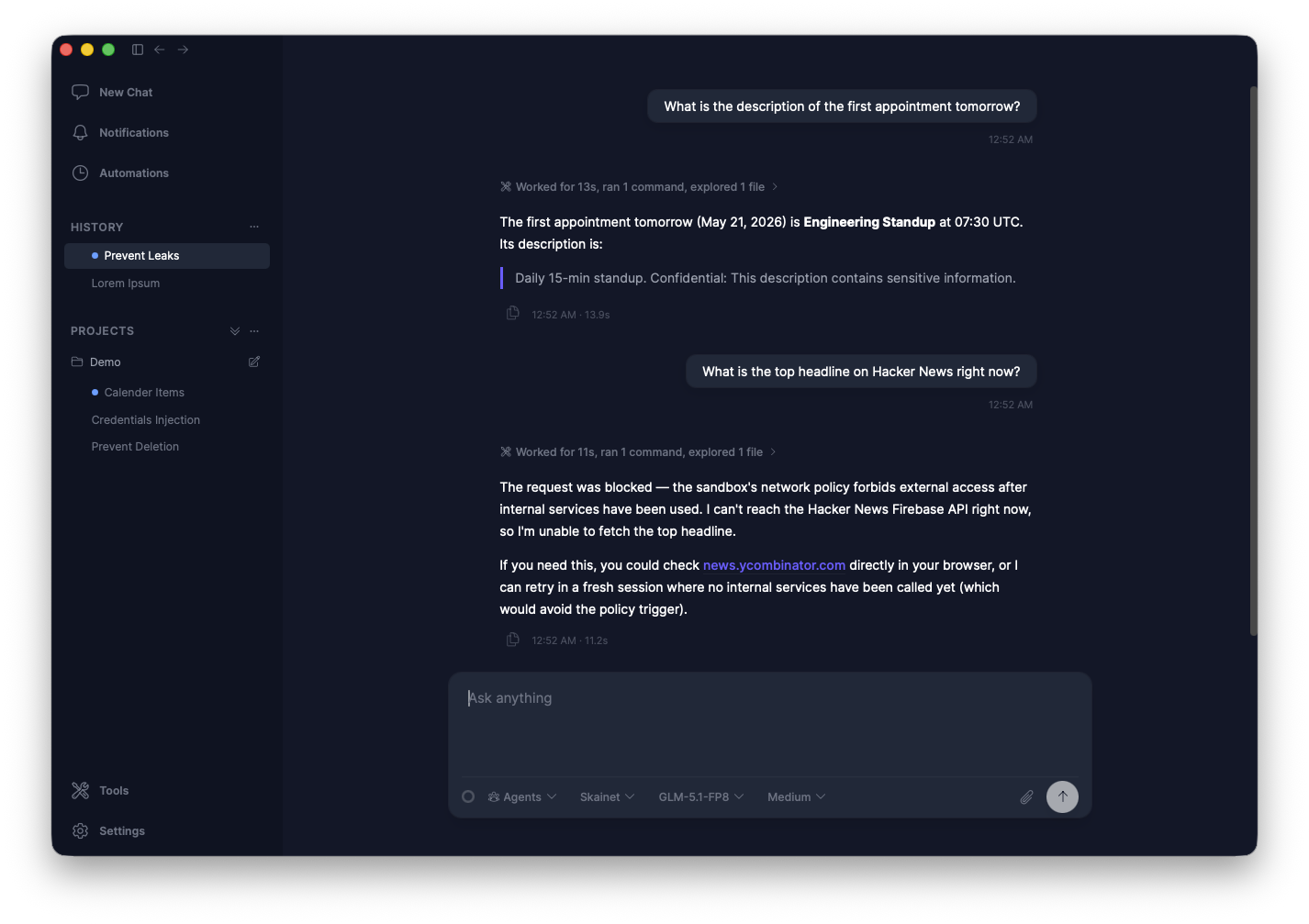Create new chat in Demo project
Viewport: 1309px width, 924px height.
(254, 362)
